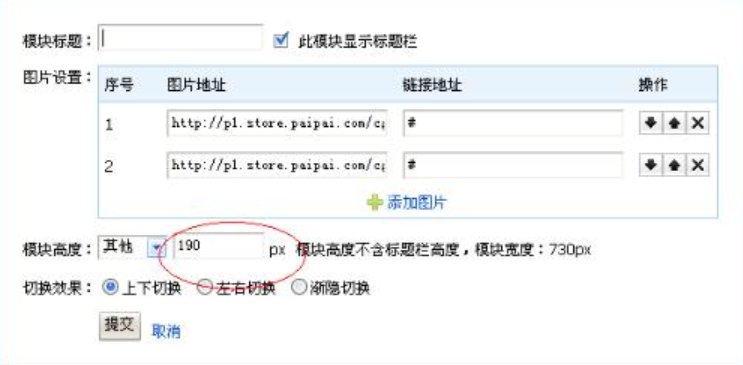Select 上下切换 radio option

[x=110, y=287]
